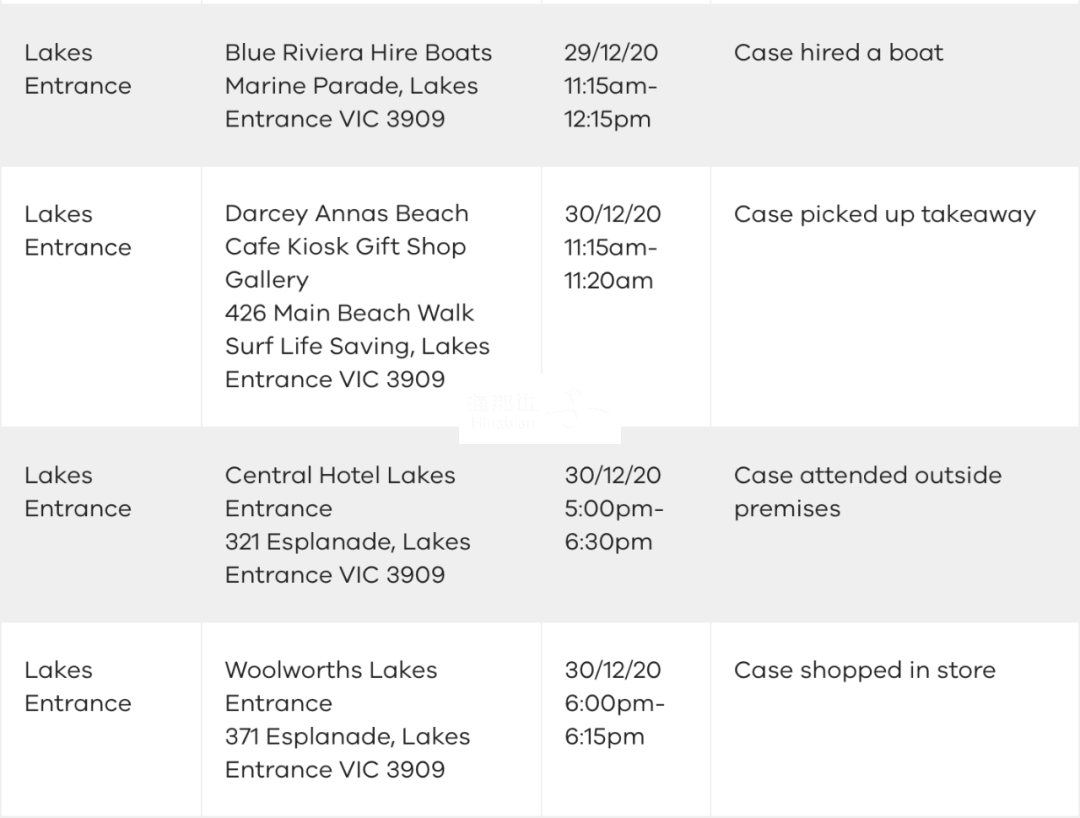Select the 'Case shopped in store' note
The height and width of the screenshot is (818, 1080).
864,670
